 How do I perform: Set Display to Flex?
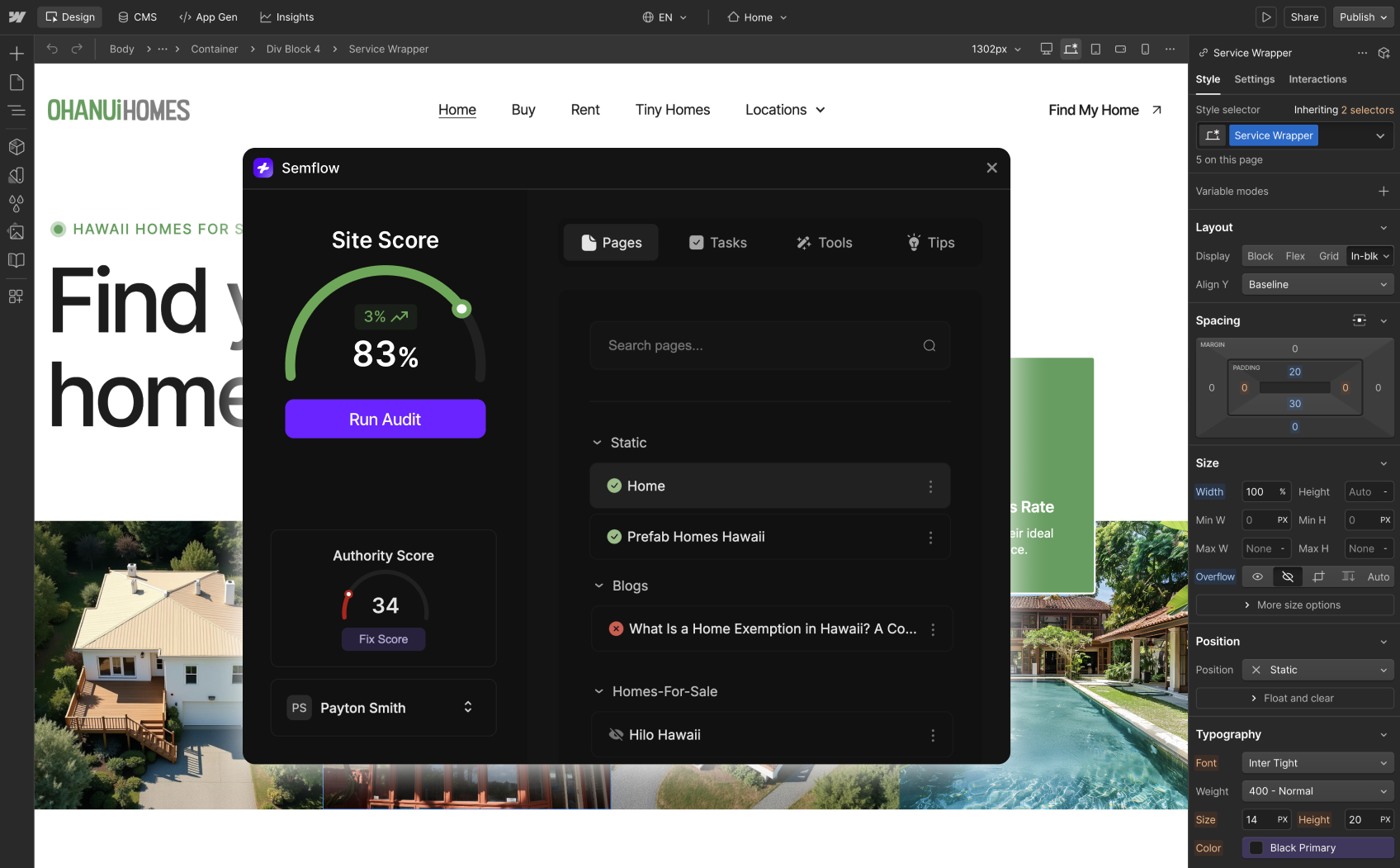pos(1295,256)
